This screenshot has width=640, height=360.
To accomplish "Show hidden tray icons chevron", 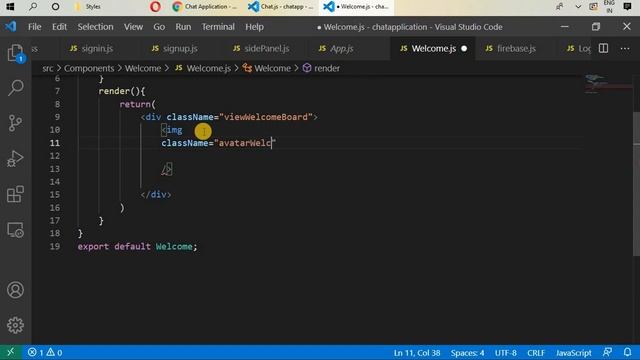I will (x=578, y=7).
